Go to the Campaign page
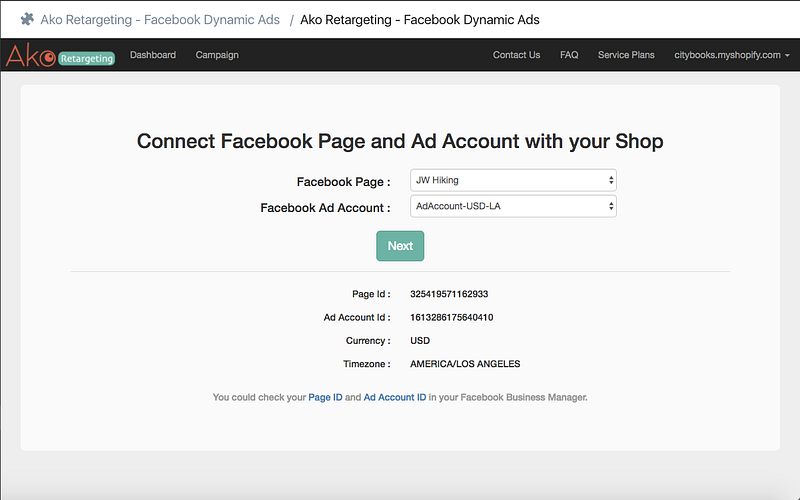The height and width of the screenshot is (500, 800). pyautogui.click(x=217, y=55)
